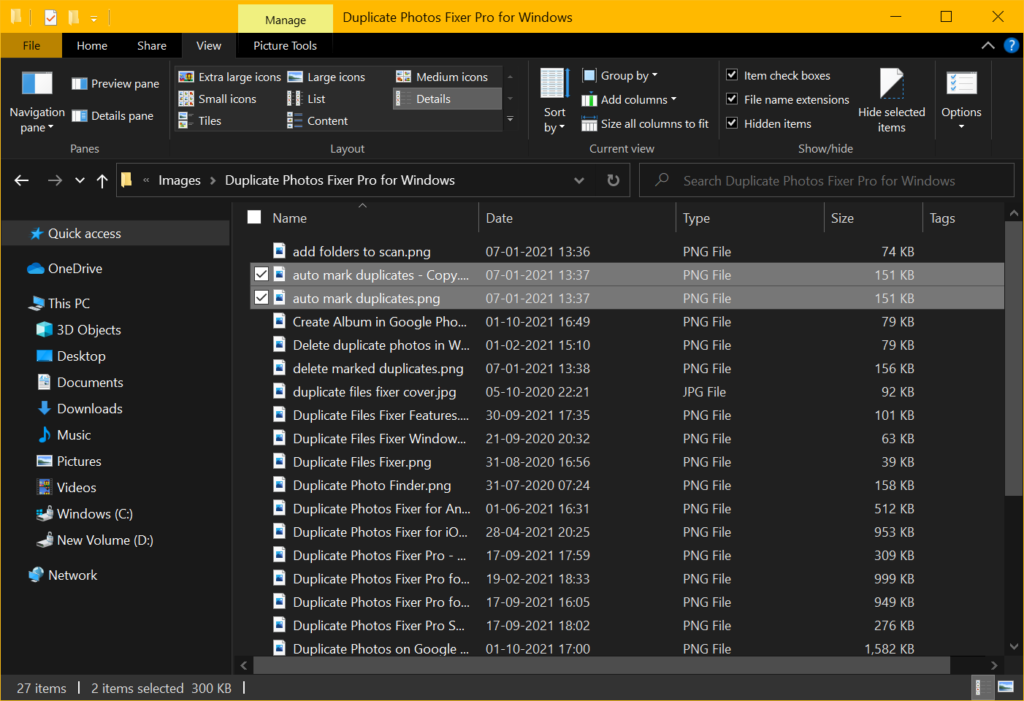Sort files by Type column
1024x701 pixels.
[x=750, y=218]
